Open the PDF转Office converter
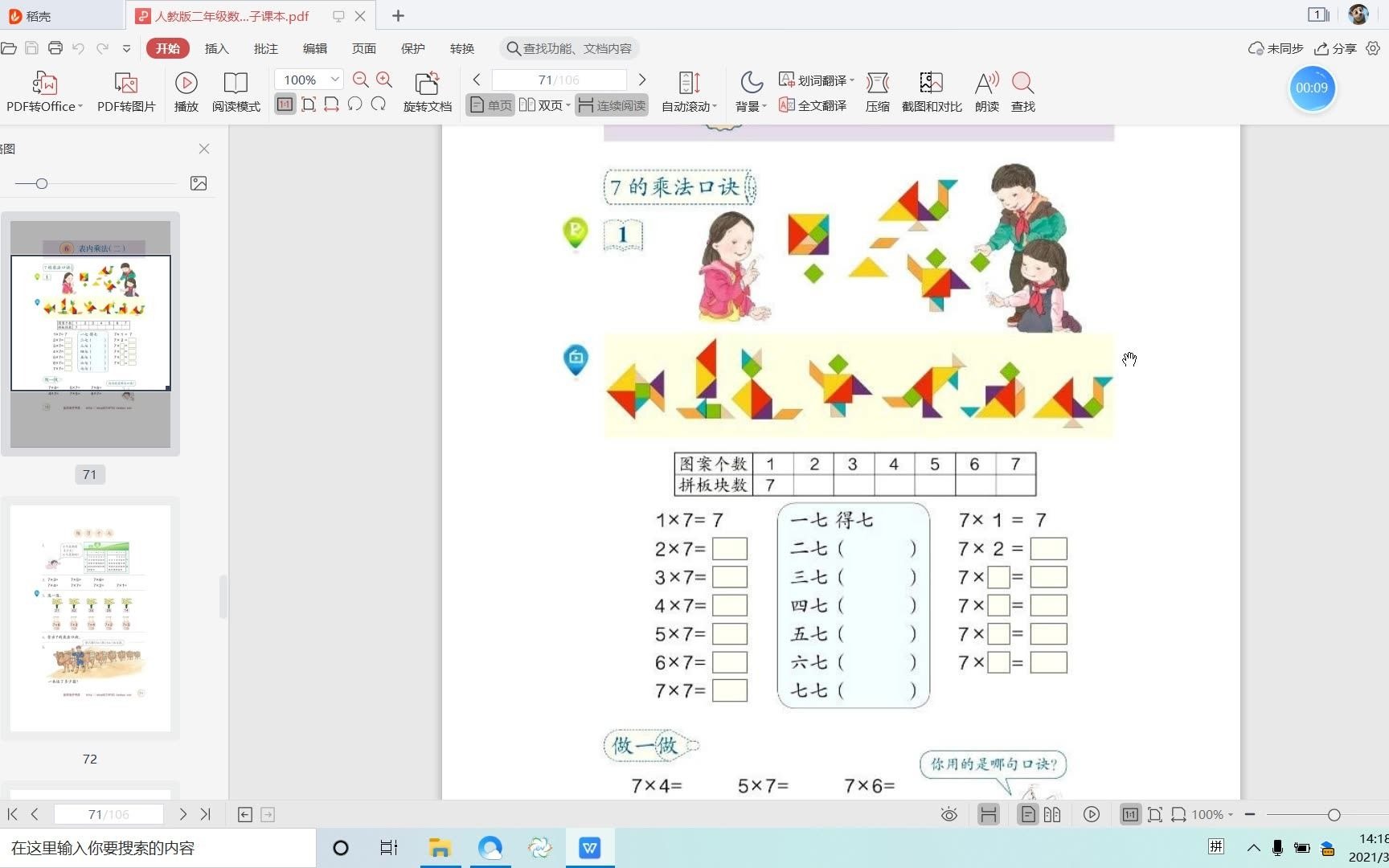This screenshot has width=1389, height=868. (x=44, y=92)
